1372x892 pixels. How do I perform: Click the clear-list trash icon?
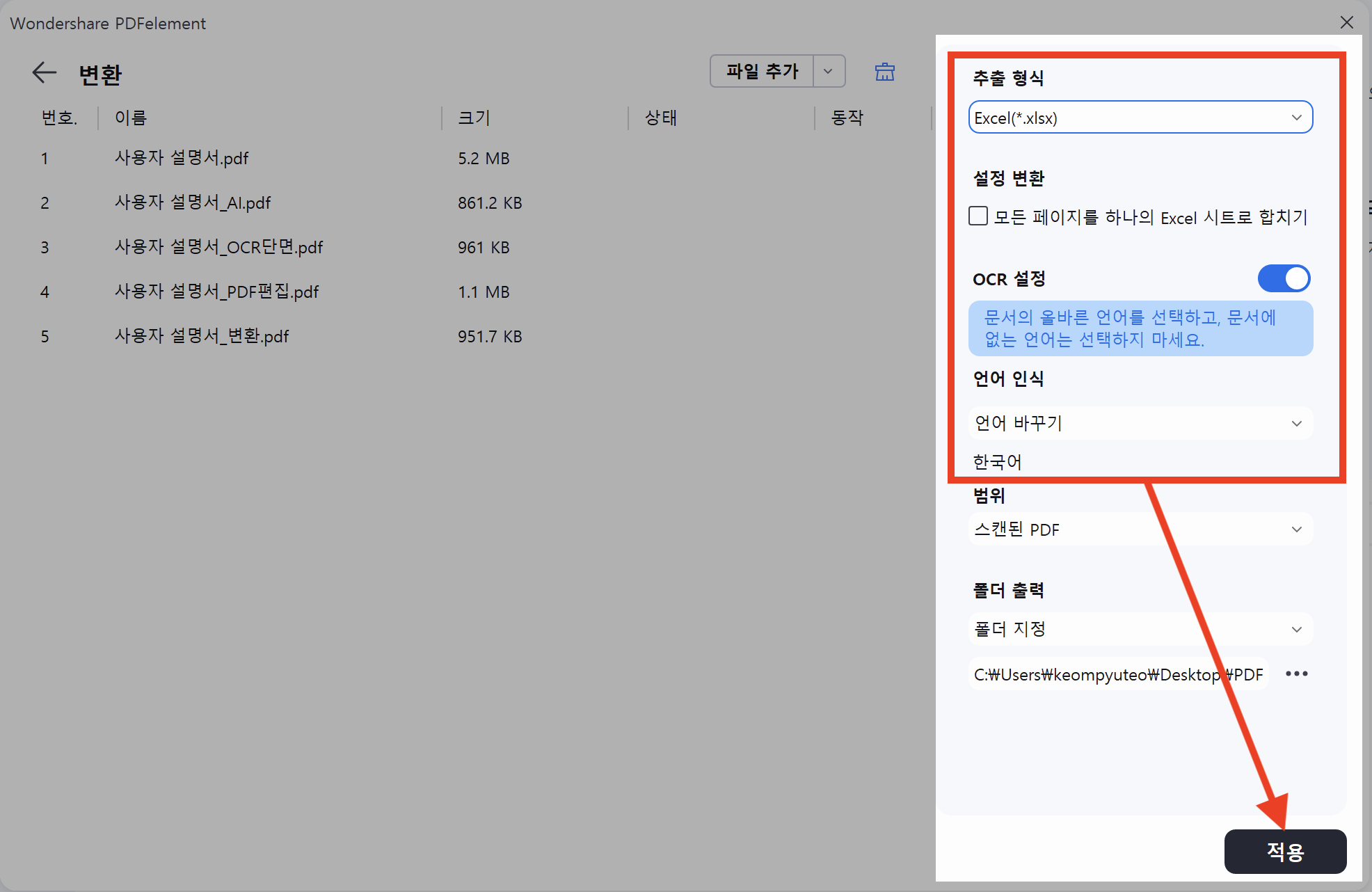tap(884, 72)
